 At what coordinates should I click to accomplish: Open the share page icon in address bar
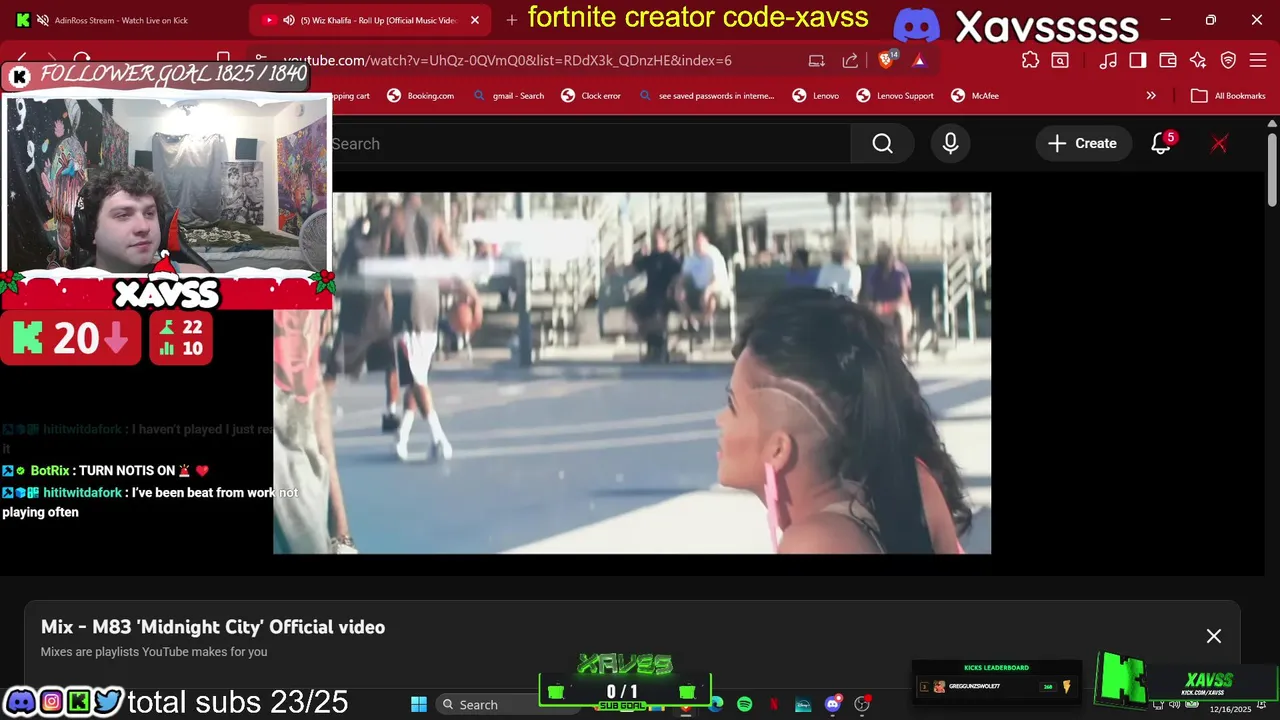click(850, 60)
